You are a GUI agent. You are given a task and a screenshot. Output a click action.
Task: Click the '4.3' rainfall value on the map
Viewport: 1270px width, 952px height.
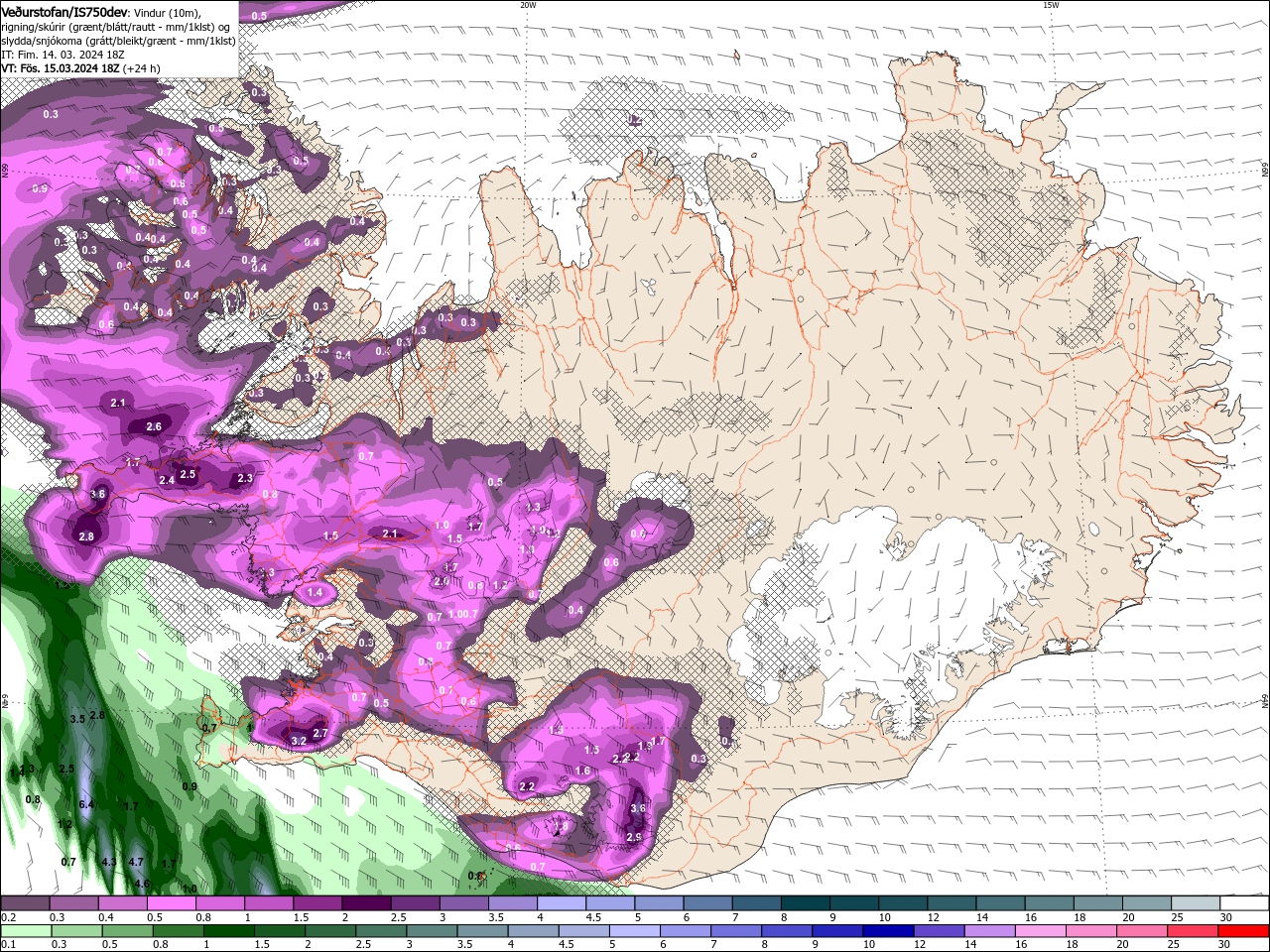pos(109,862)
